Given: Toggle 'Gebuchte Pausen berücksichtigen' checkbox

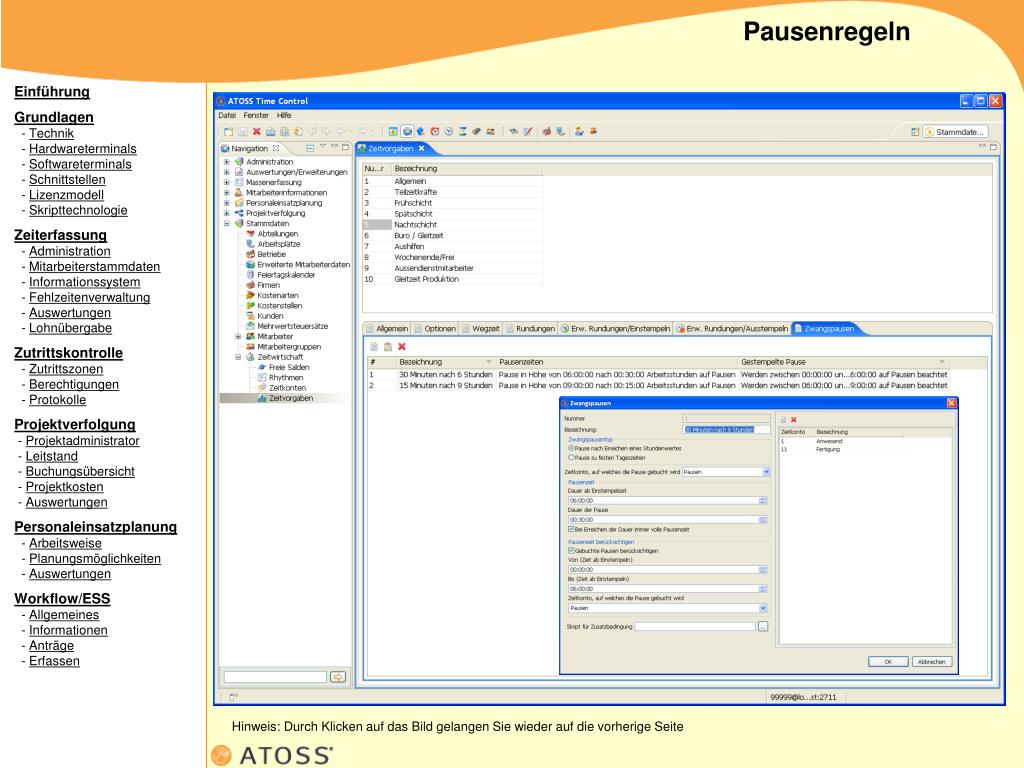Looking at the screenshot, I should pyautogui.click(x=571, y=551).
